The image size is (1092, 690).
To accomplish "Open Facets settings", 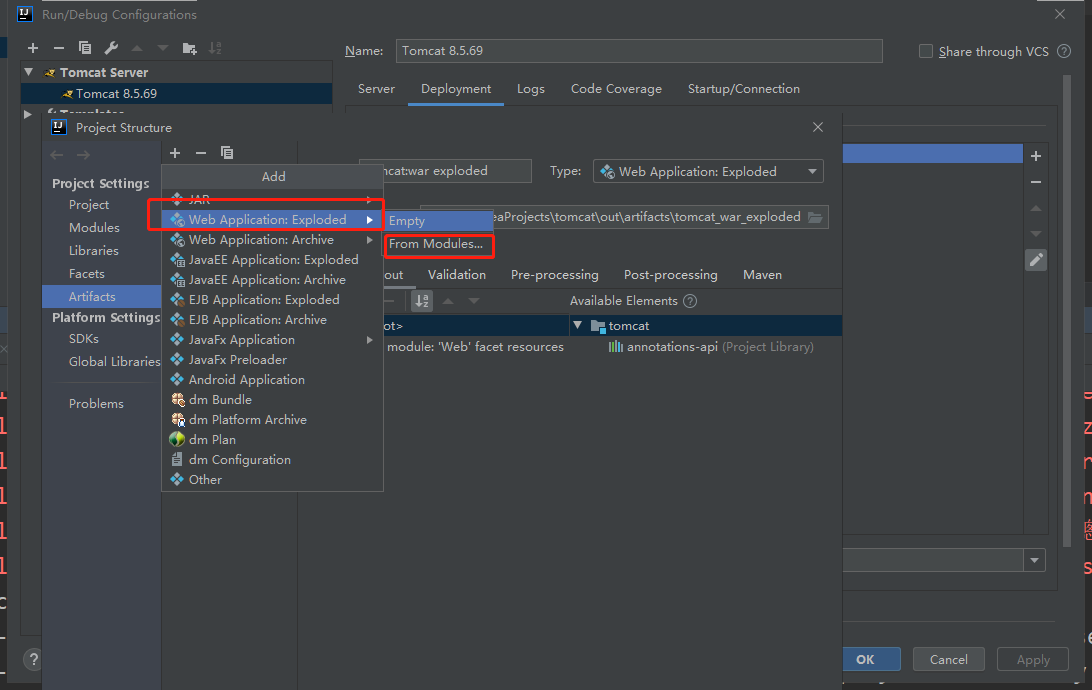I will (86, 274).
